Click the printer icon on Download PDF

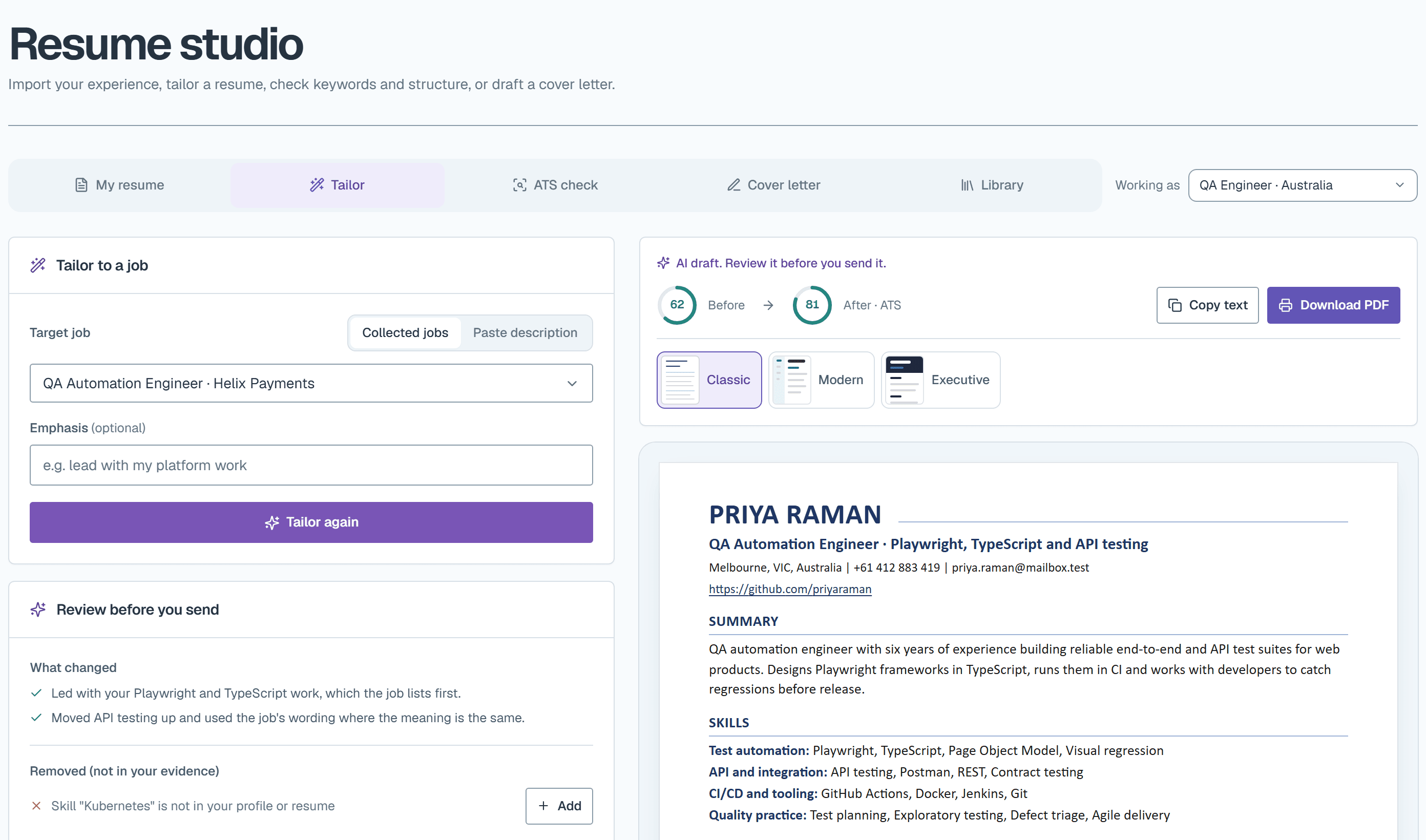(x=1286, y=305)
